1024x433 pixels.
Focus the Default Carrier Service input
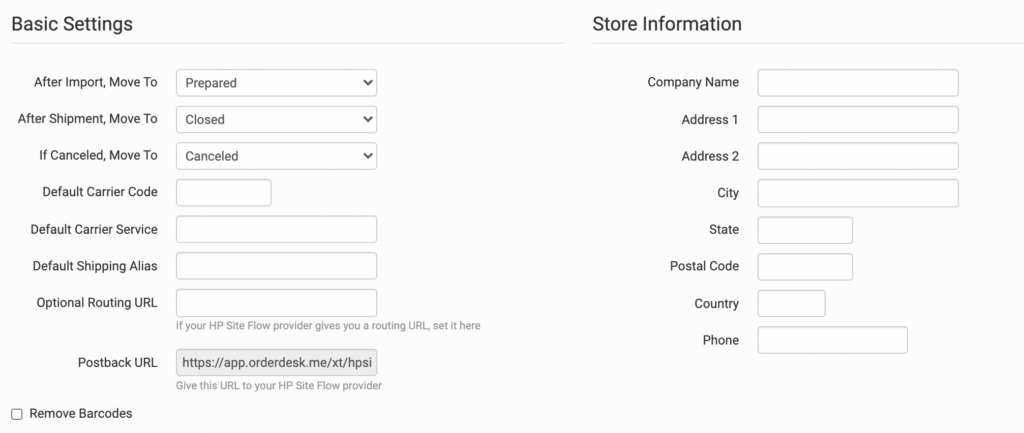pos(276,229)
